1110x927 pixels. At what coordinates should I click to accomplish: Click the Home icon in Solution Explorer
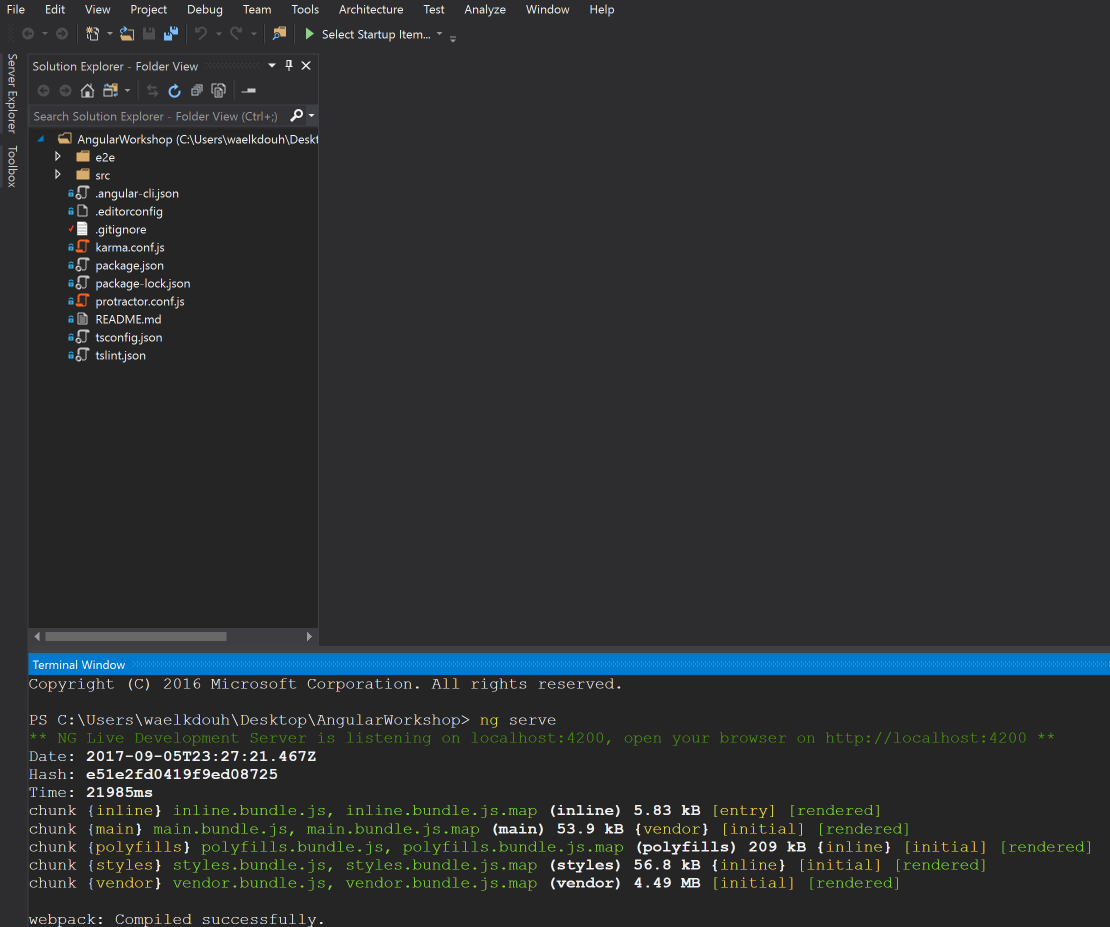87,91
